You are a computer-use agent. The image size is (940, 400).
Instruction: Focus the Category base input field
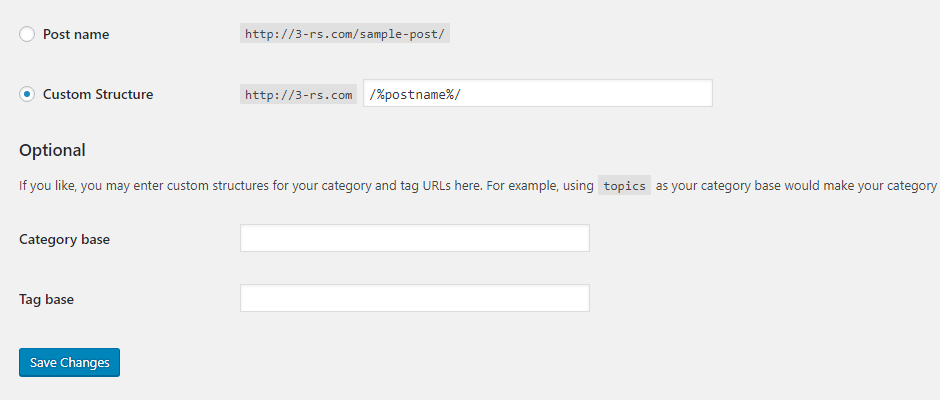point(415,238)
